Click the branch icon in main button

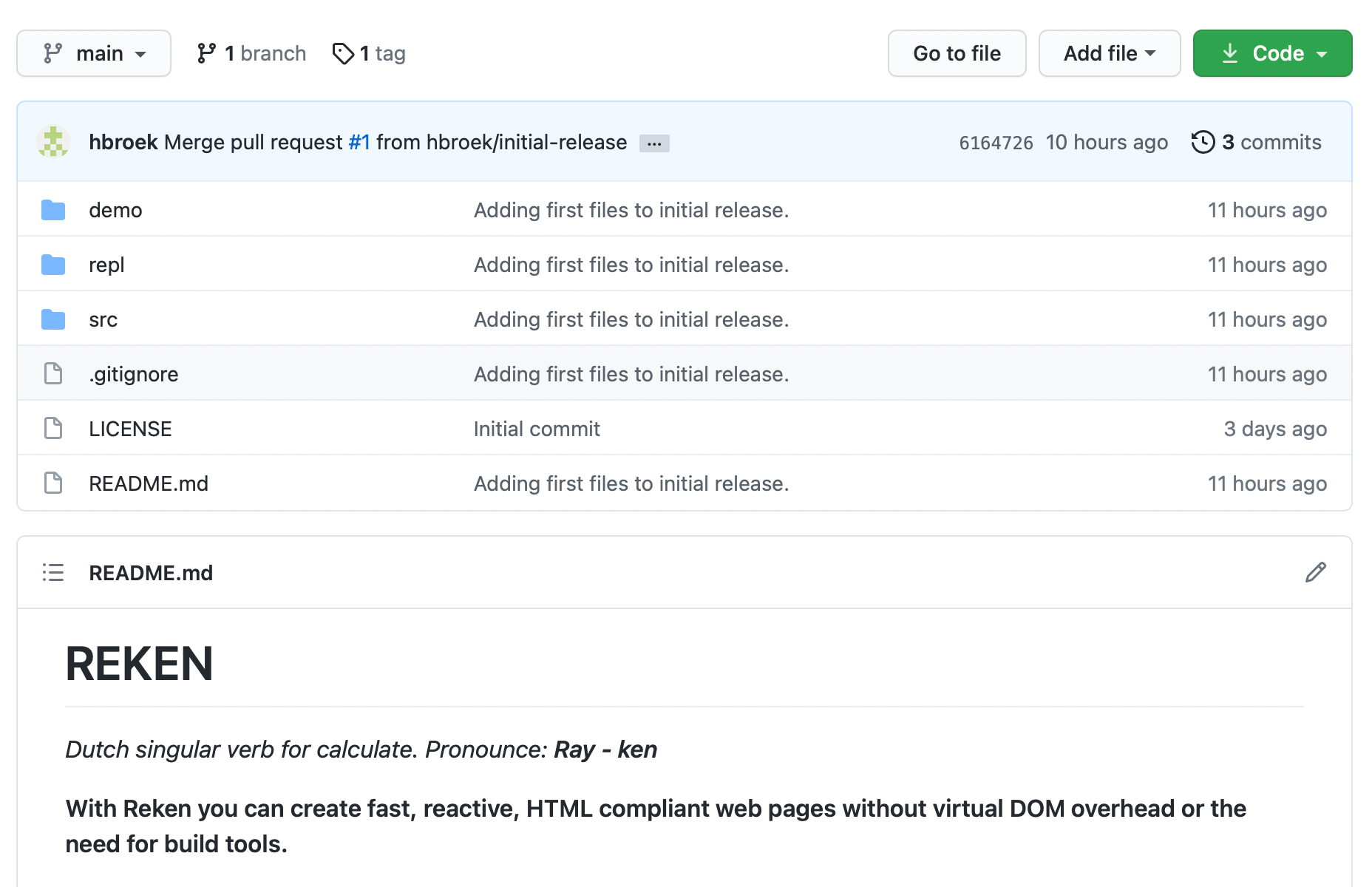tap(53, 53)
